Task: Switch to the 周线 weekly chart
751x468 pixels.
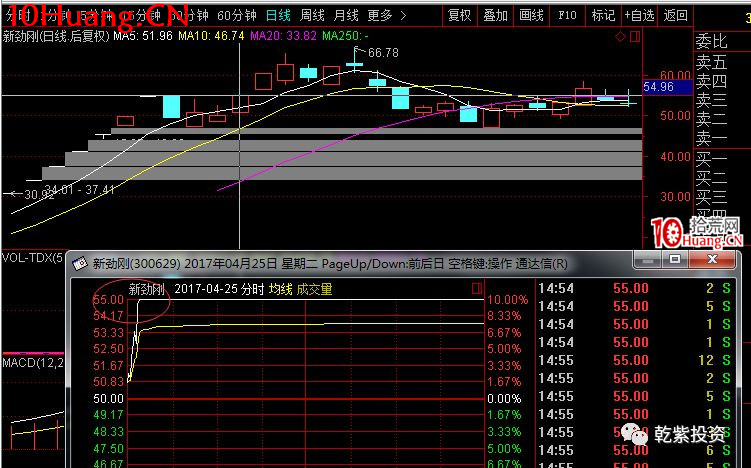Action: (x=312, y=16)
